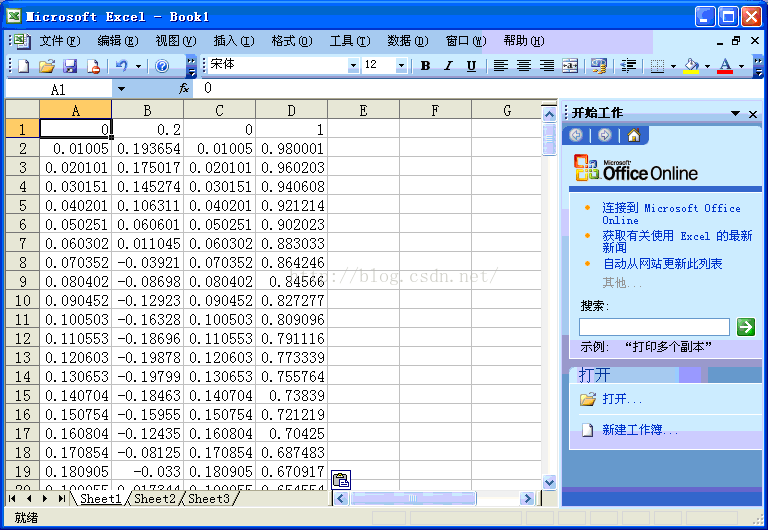Click the task pane Forward arrow icon
The height and width of the screenshot is (530, 768).
click(x=605, y=135)
